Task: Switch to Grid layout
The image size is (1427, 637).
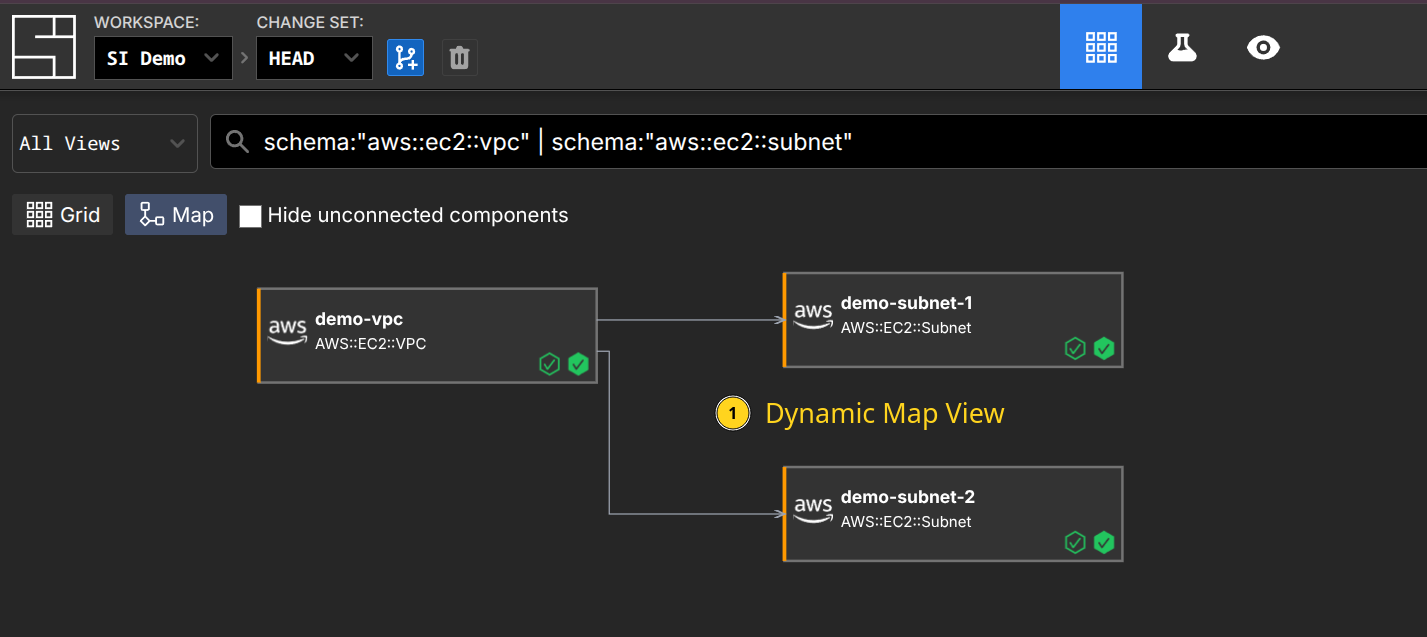Action: [x=63, y=215]
